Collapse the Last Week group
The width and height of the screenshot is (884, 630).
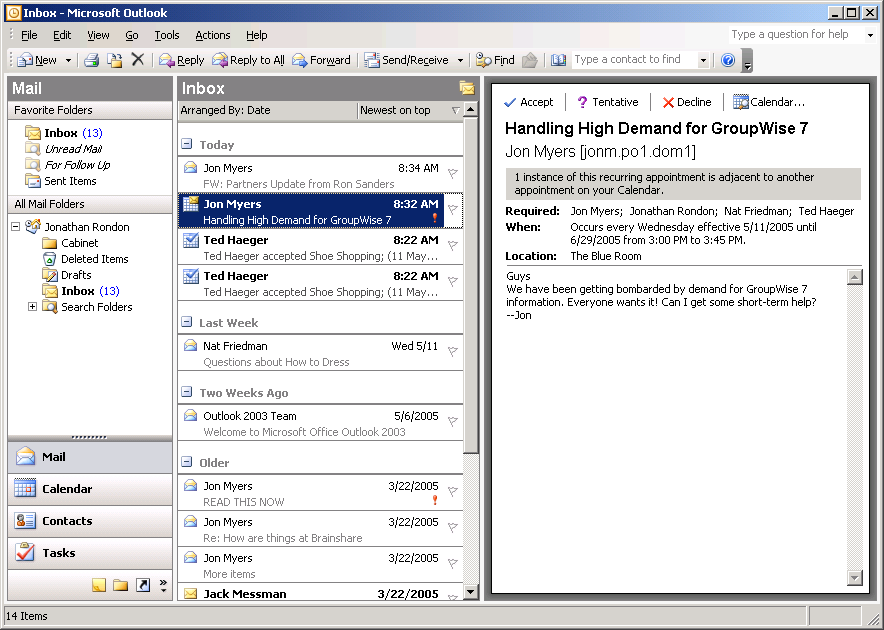click(x=187, y=322)
